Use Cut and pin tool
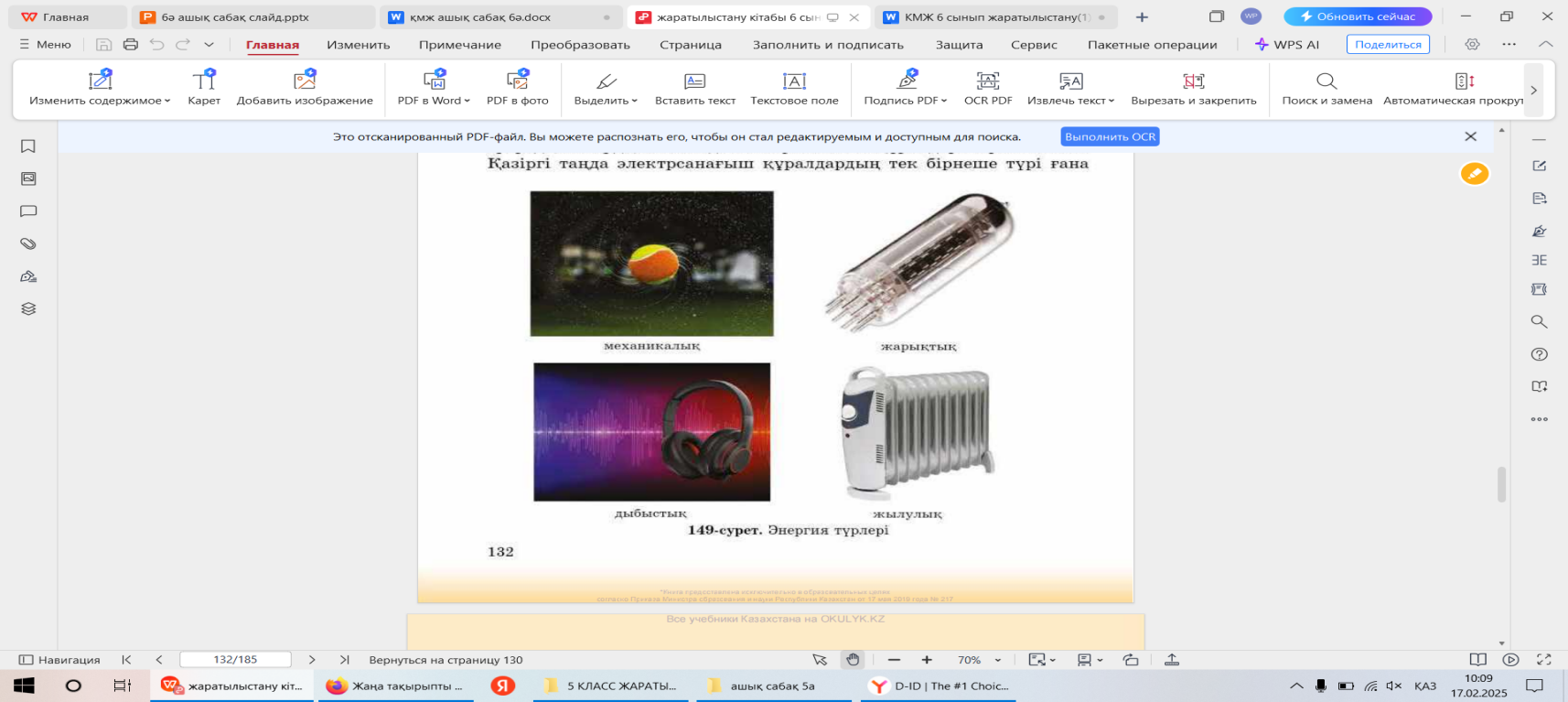This screenshot has width=1568, height=702. [x=1194, y=89]
